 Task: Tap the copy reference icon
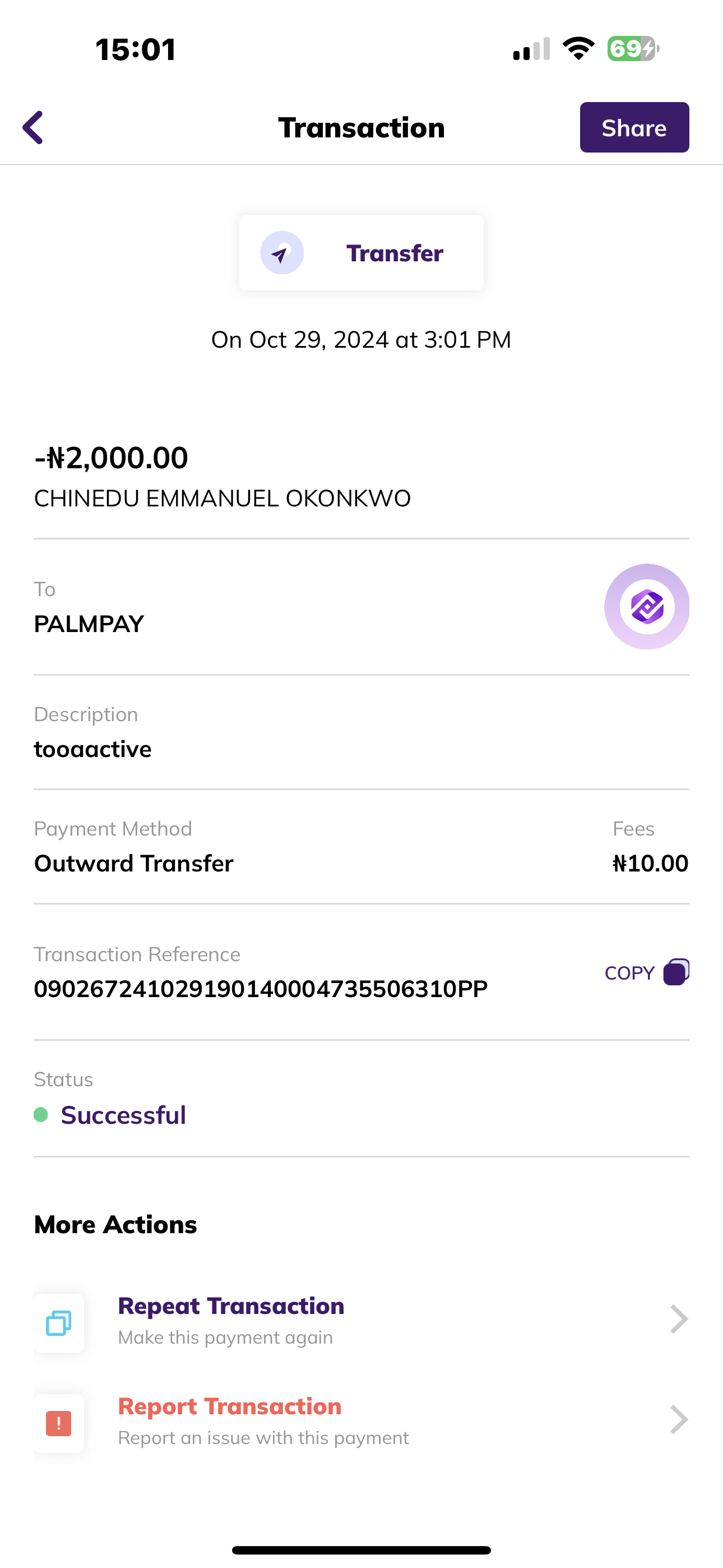tap(676, 972)
